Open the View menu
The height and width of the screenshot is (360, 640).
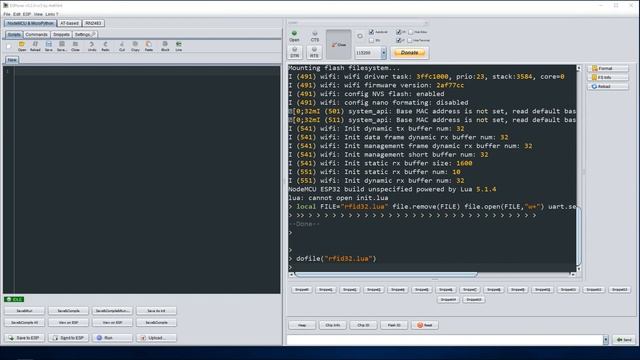click(x=38, y=14)
